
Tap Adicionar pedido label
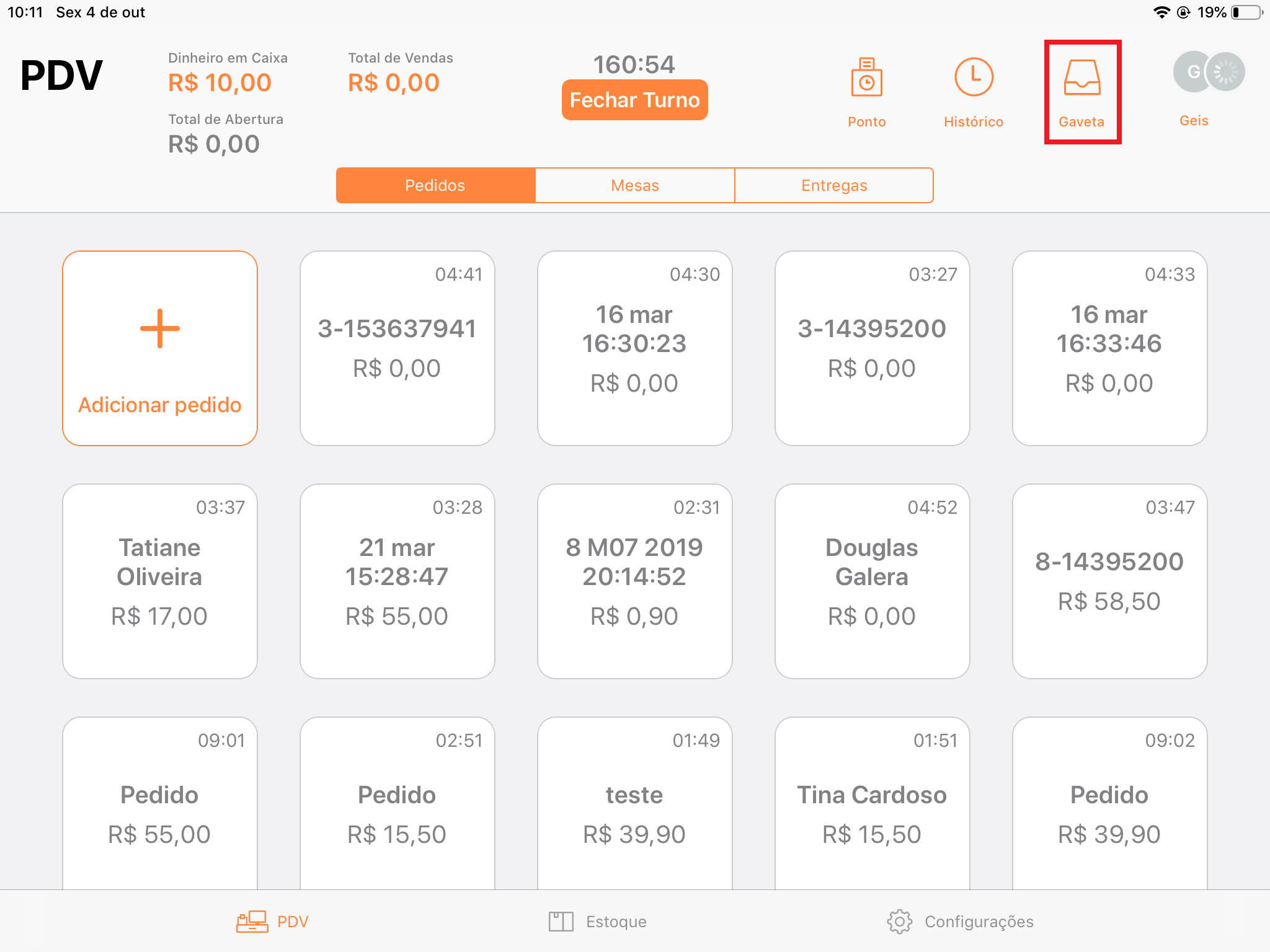160,405
